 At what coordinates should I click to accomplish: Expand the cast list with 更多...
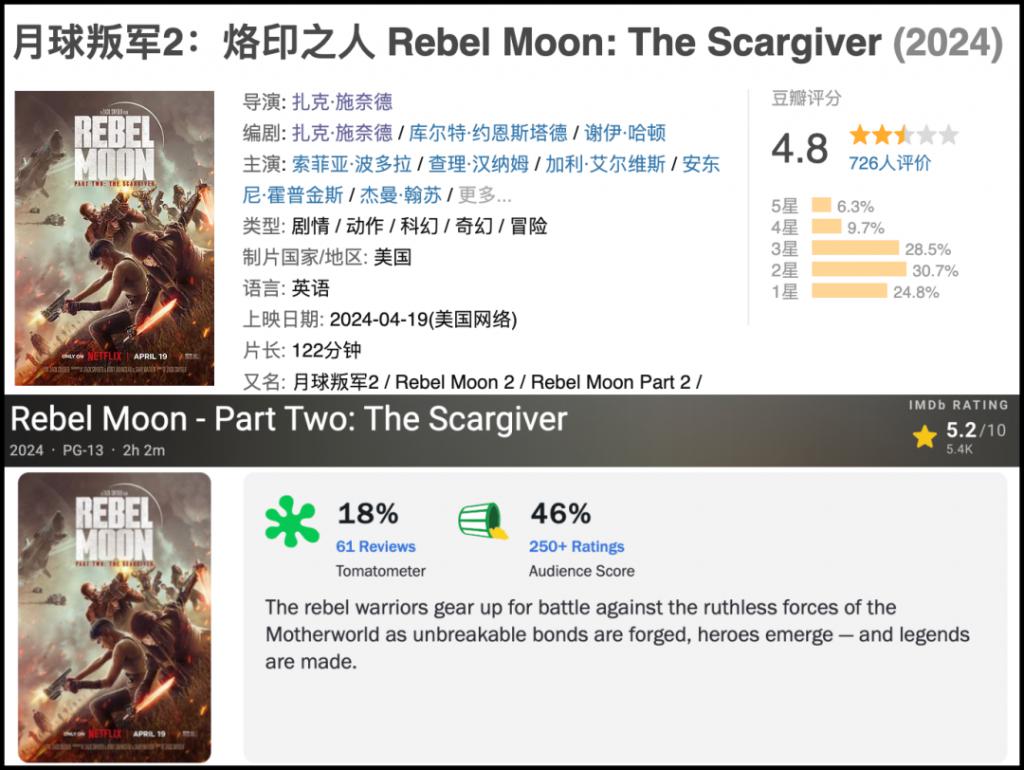(484, 195)
